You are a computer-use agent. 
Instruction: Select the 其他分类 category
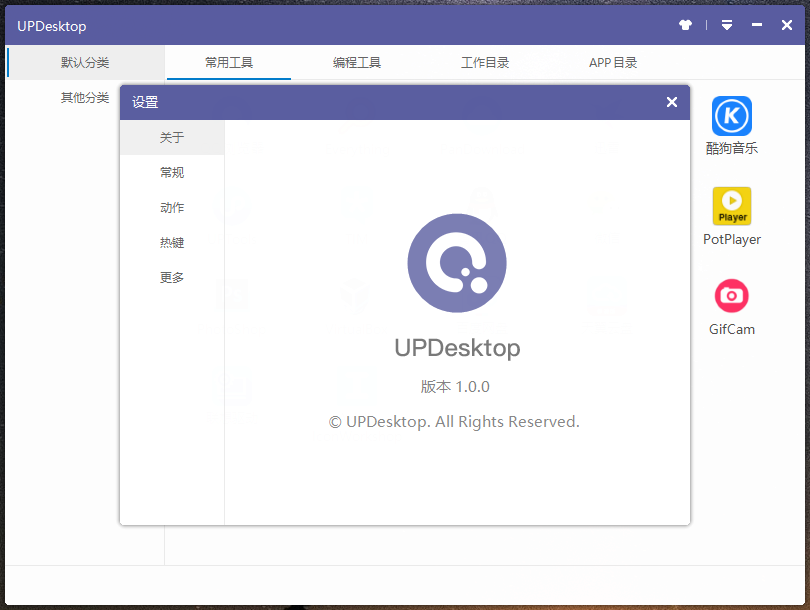click(85, 98)
